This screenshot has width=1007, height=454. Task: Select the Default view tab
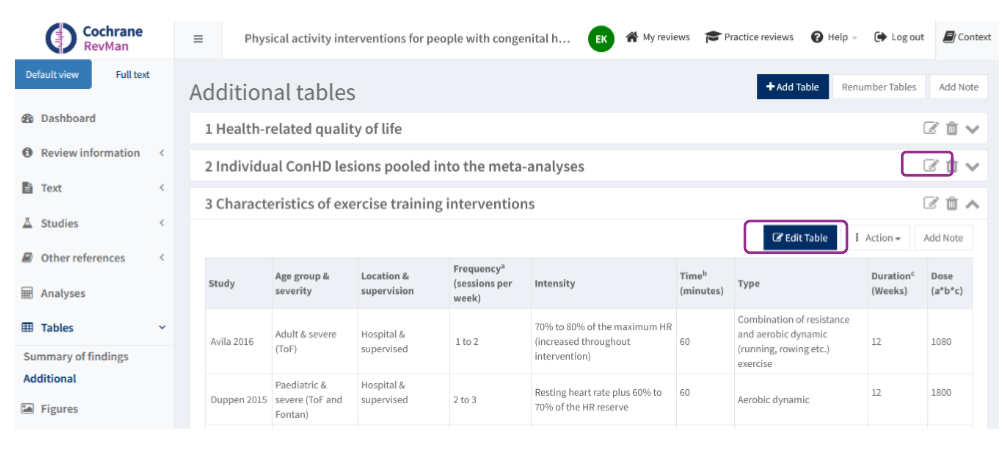(52, 75)
